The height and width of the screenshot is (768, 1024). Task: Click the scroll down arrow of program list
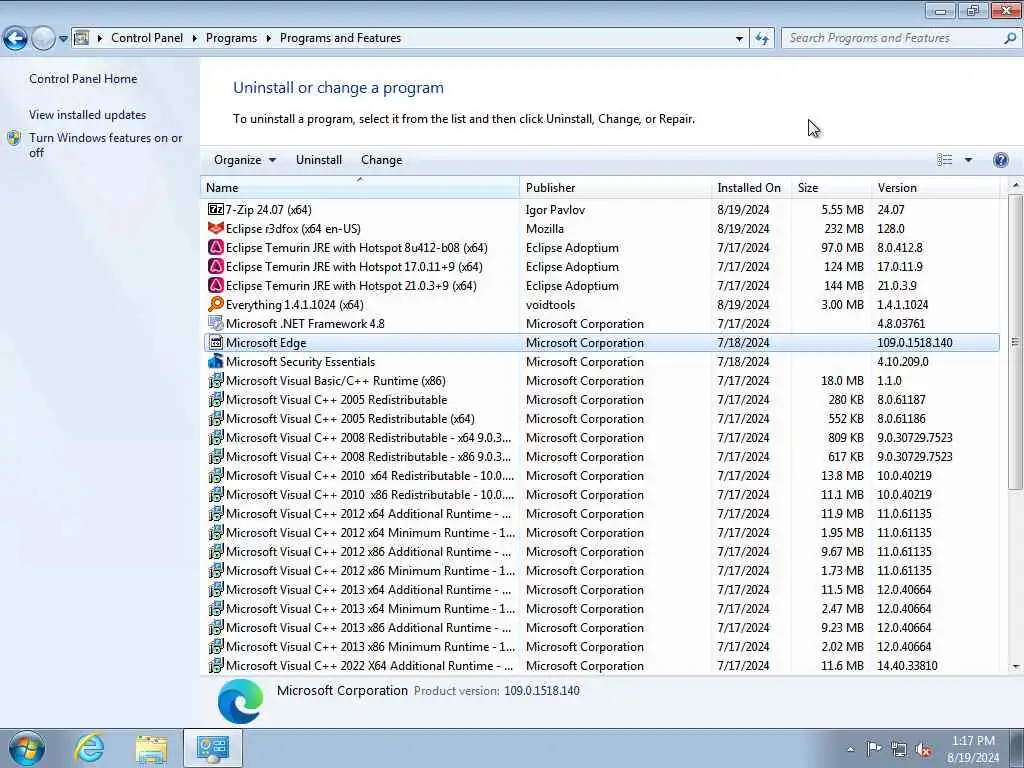tap(1016, 666)
